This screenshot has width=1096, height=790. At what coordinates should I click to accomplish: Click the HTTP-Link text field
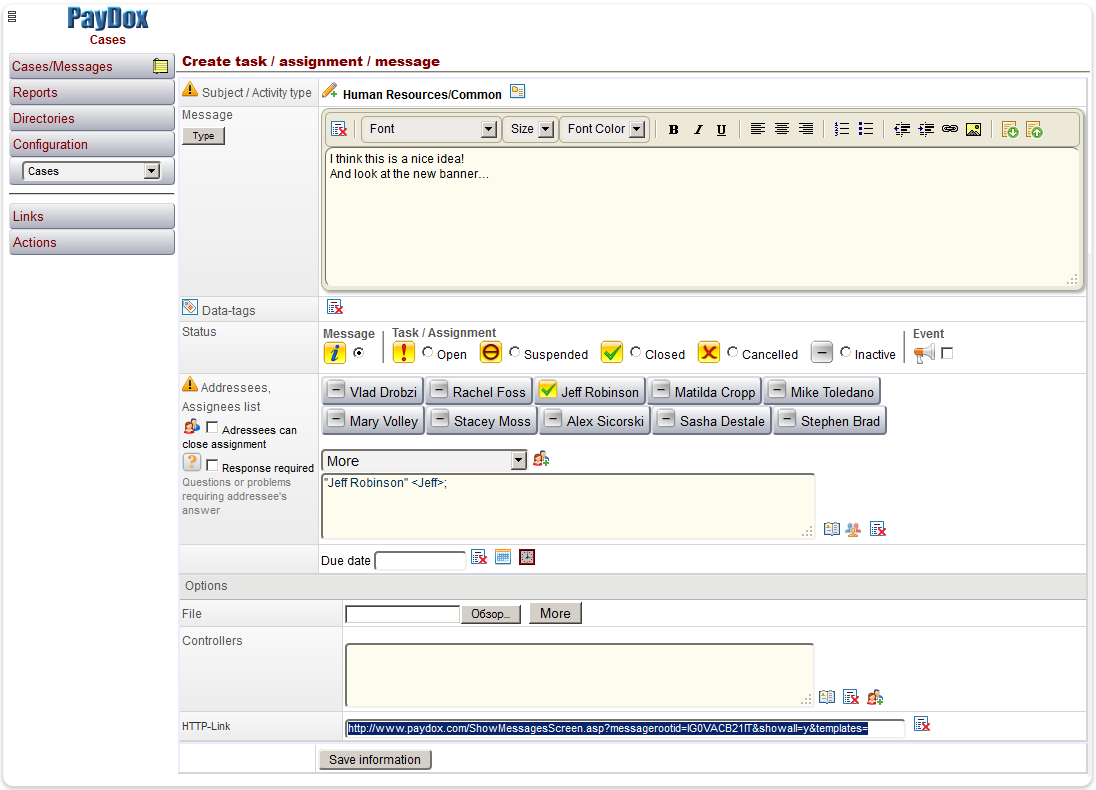[x=625, y=728]
